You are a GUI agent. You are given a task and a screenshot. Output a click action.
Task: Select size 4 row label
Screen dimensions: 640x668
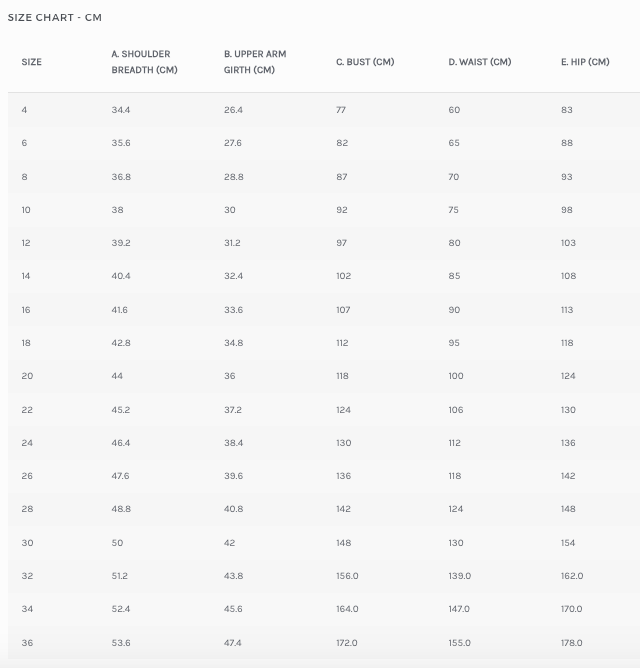[x=24, y=110]
